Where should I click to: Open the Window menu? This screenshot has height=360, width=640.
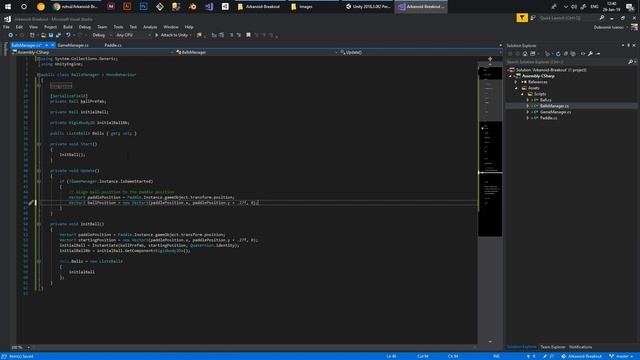[171, 27]
